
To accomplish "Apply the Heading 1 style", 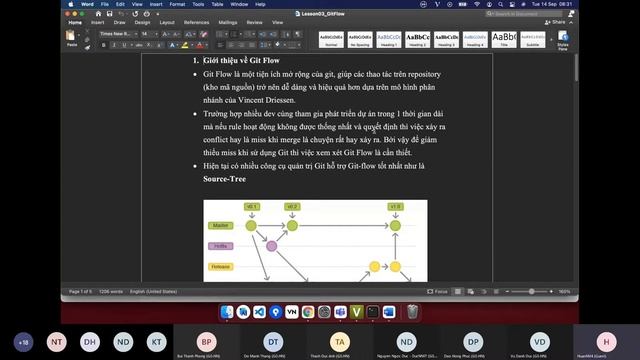I will coord(389,40).
